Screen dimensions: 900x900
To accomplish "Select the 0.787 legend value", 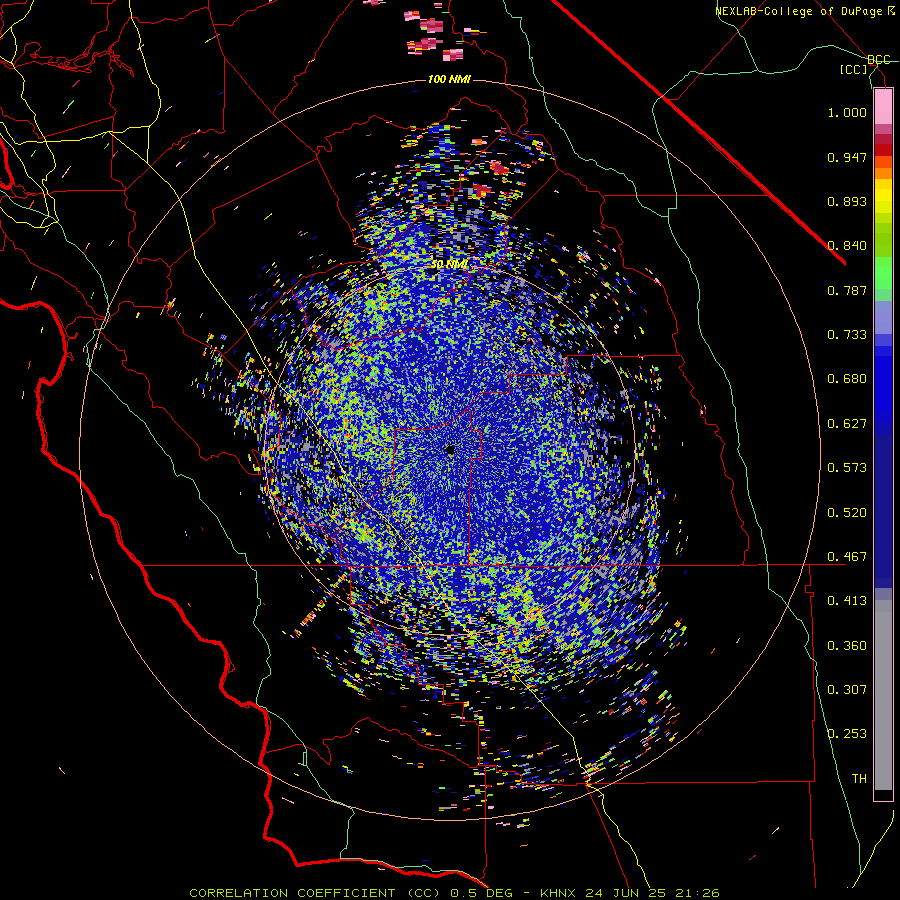I will coord(847,290).
